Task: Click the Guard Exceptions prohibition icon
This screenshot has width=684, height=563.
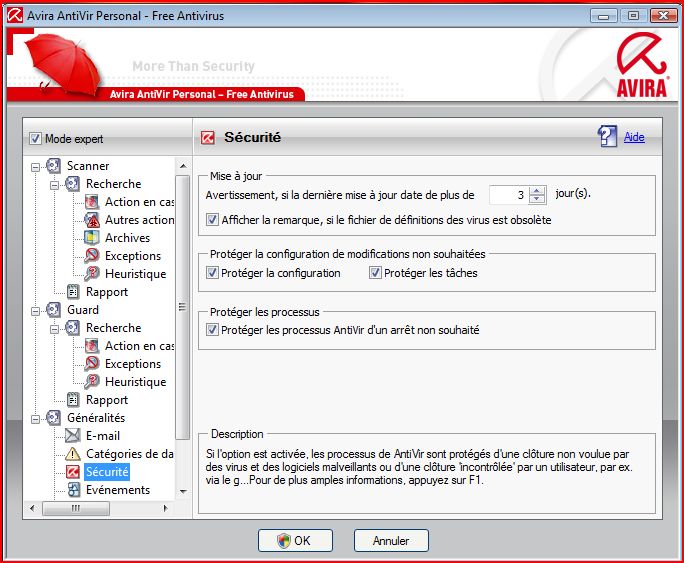Action: point(92,364)
